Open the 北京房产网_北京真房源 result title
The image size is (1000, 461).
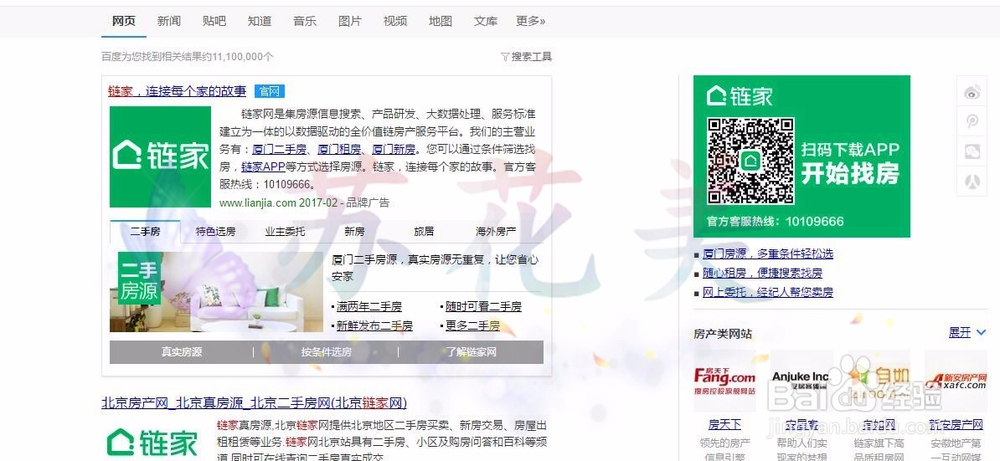coord(254,403)
